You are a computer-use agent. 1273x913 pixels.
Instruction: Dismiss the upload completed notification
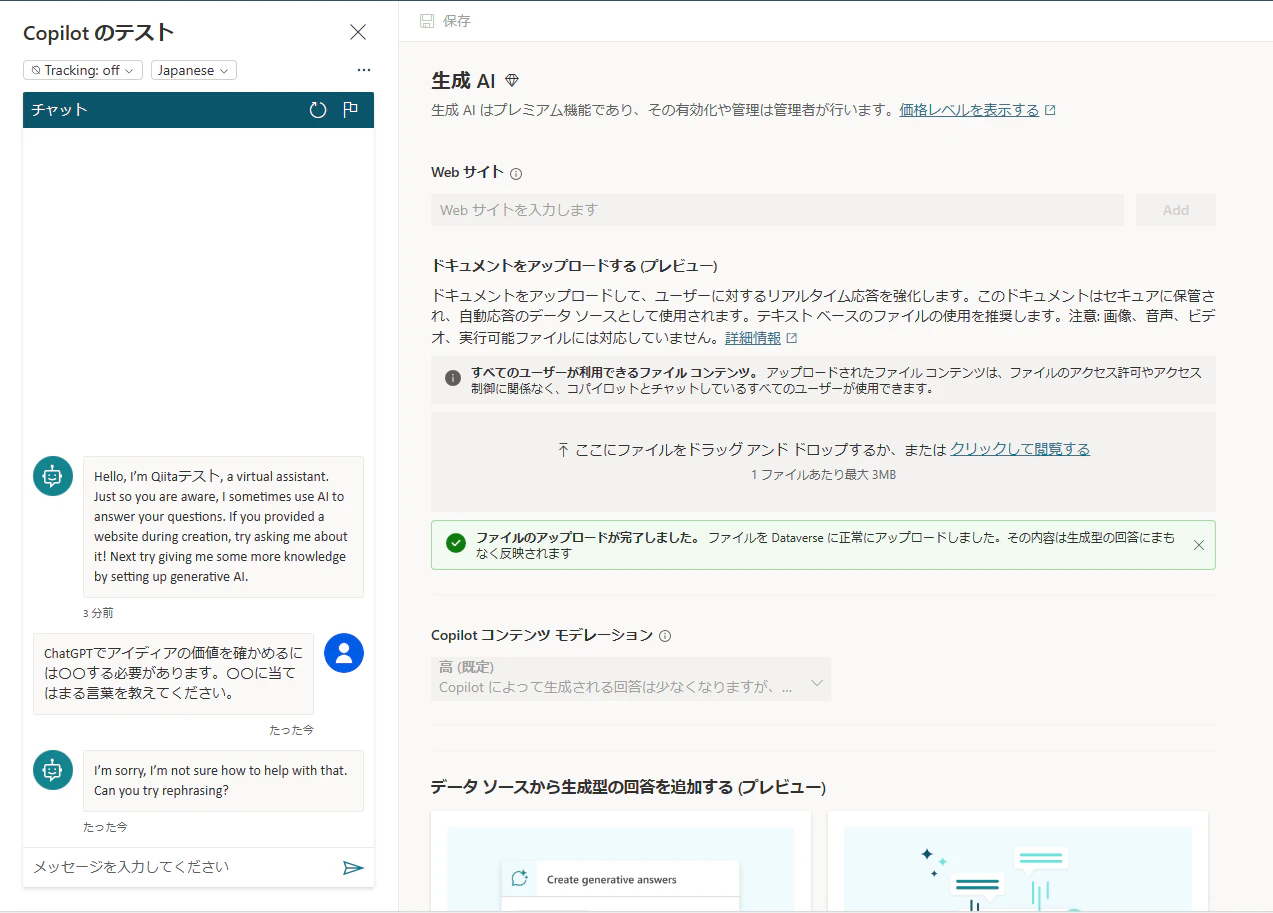tap(1199, 545)
